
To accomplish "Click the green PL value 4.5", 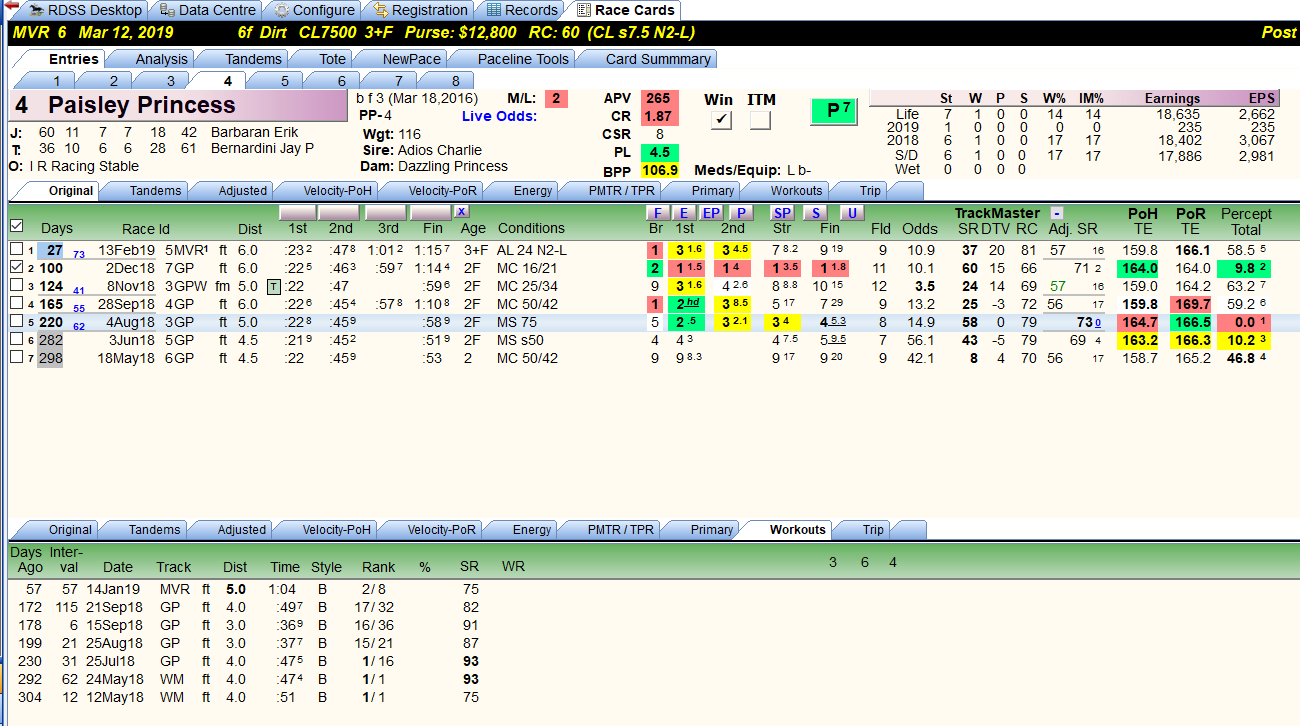I will (x=659, y=153).
